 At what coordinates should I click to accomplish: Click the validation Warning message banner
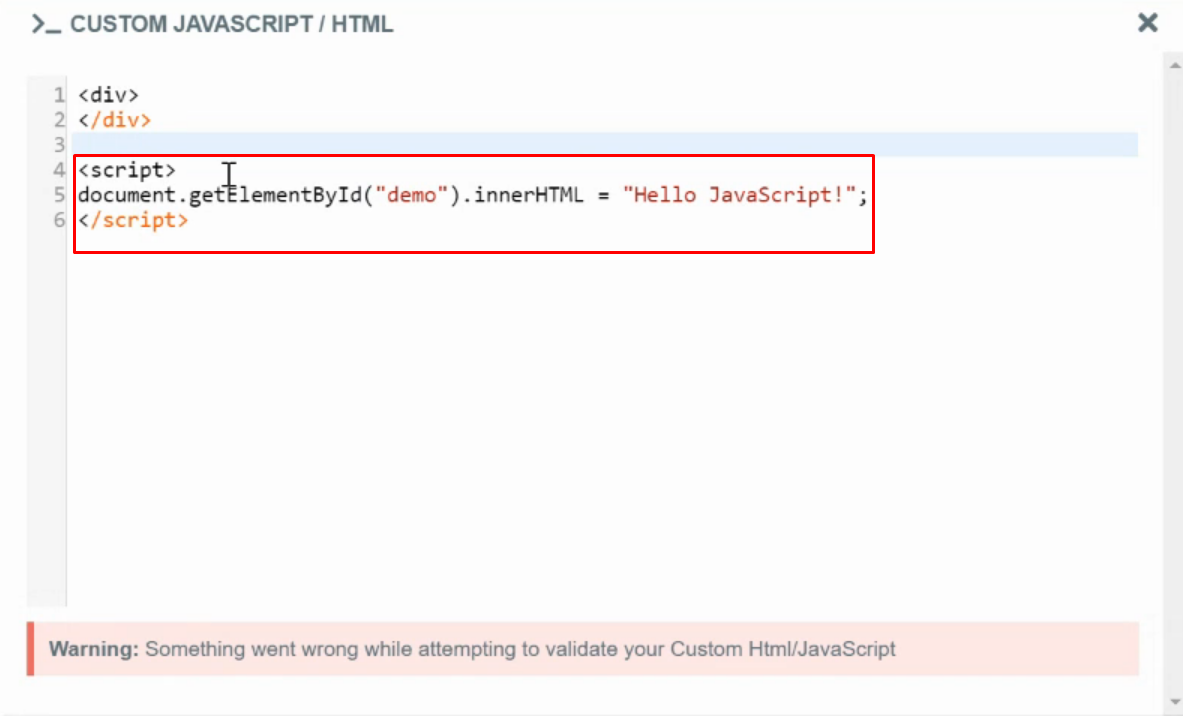point(582,649)
